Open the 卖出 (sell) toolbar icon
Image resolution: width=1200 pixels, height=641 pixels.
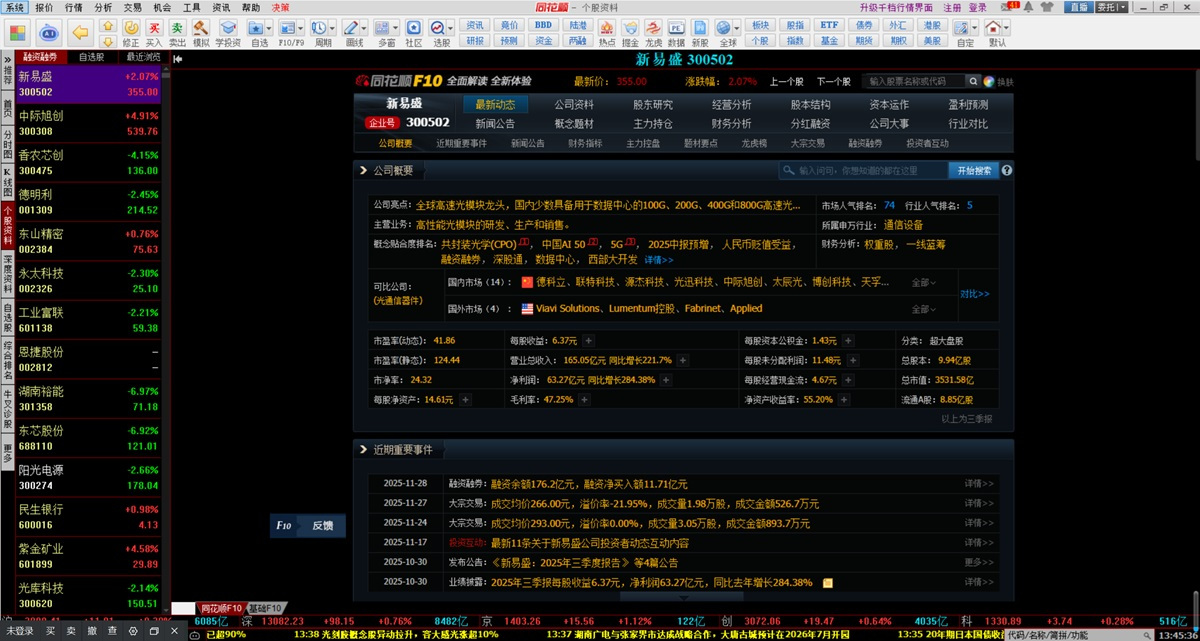click(x=177, y=32)
